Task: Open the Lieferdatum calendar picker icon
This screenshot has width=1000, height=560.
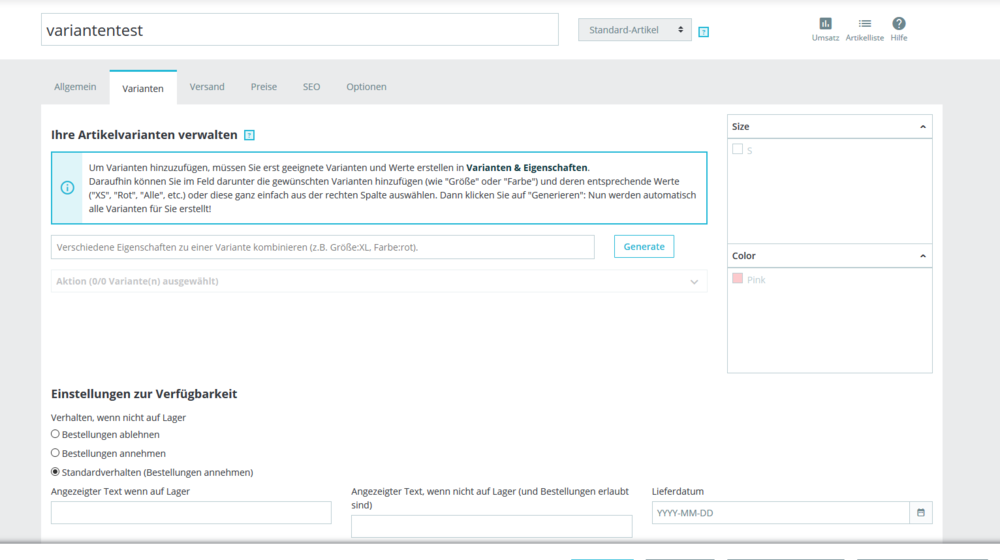Action: (x=920, y=513)
